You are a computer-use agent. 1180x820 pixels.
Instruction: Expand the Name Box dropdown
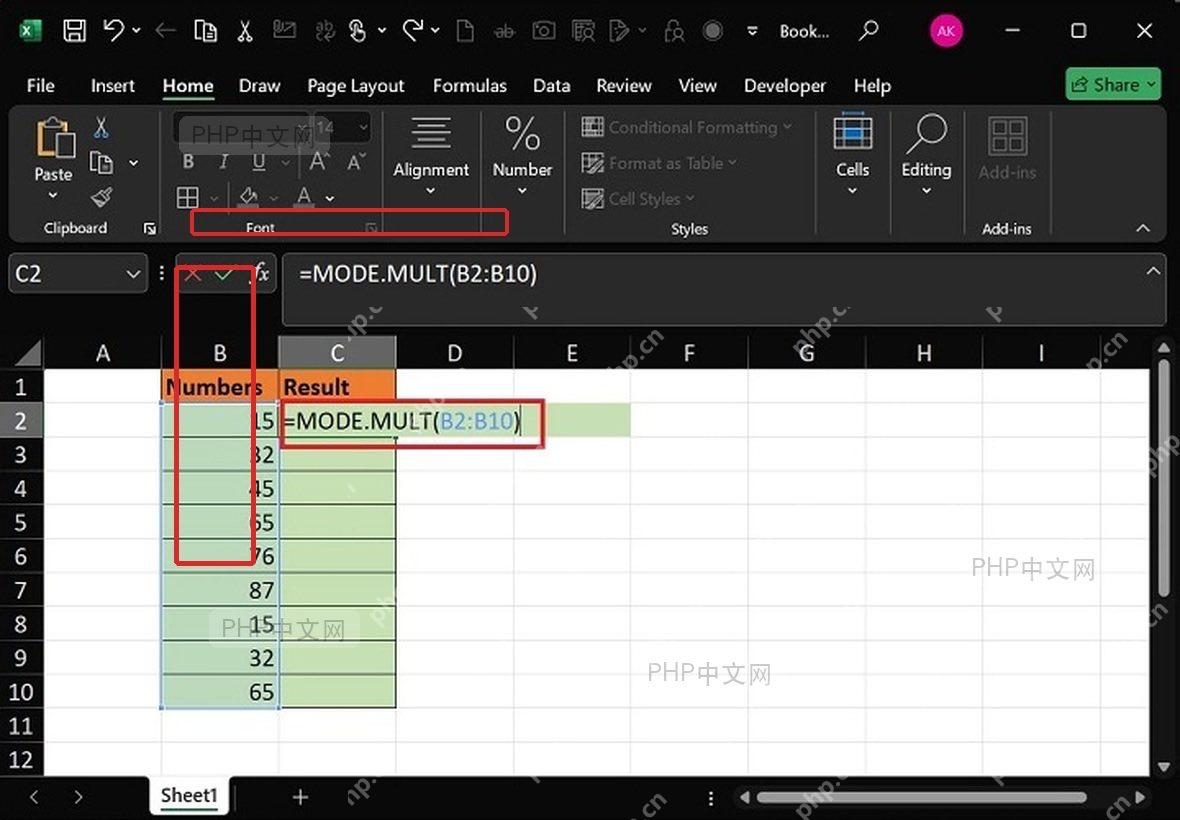pos(132,274)
